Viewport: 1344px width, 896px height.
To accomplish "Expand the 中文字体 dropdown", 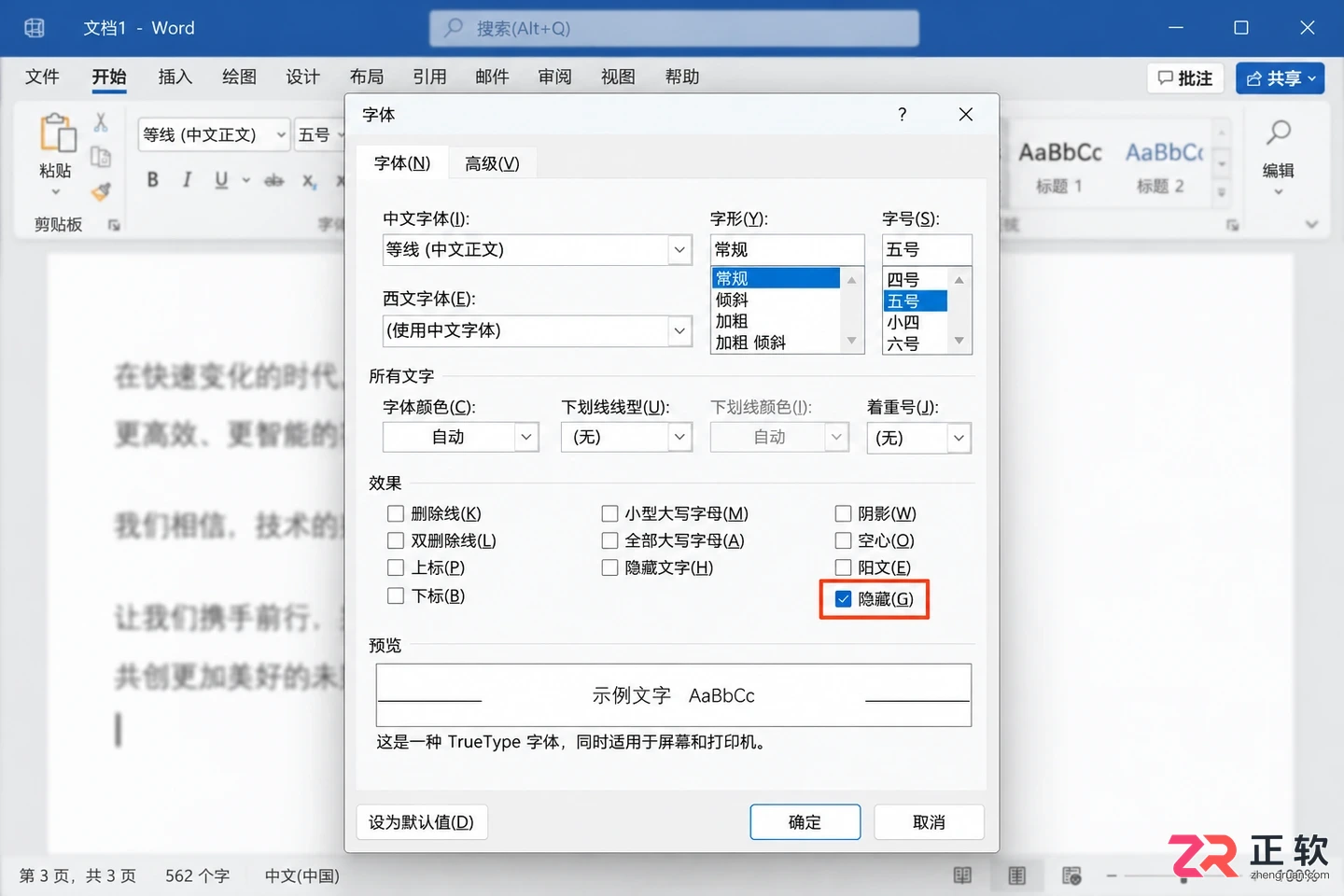I will pyautogui.click(x=679, y=249).
